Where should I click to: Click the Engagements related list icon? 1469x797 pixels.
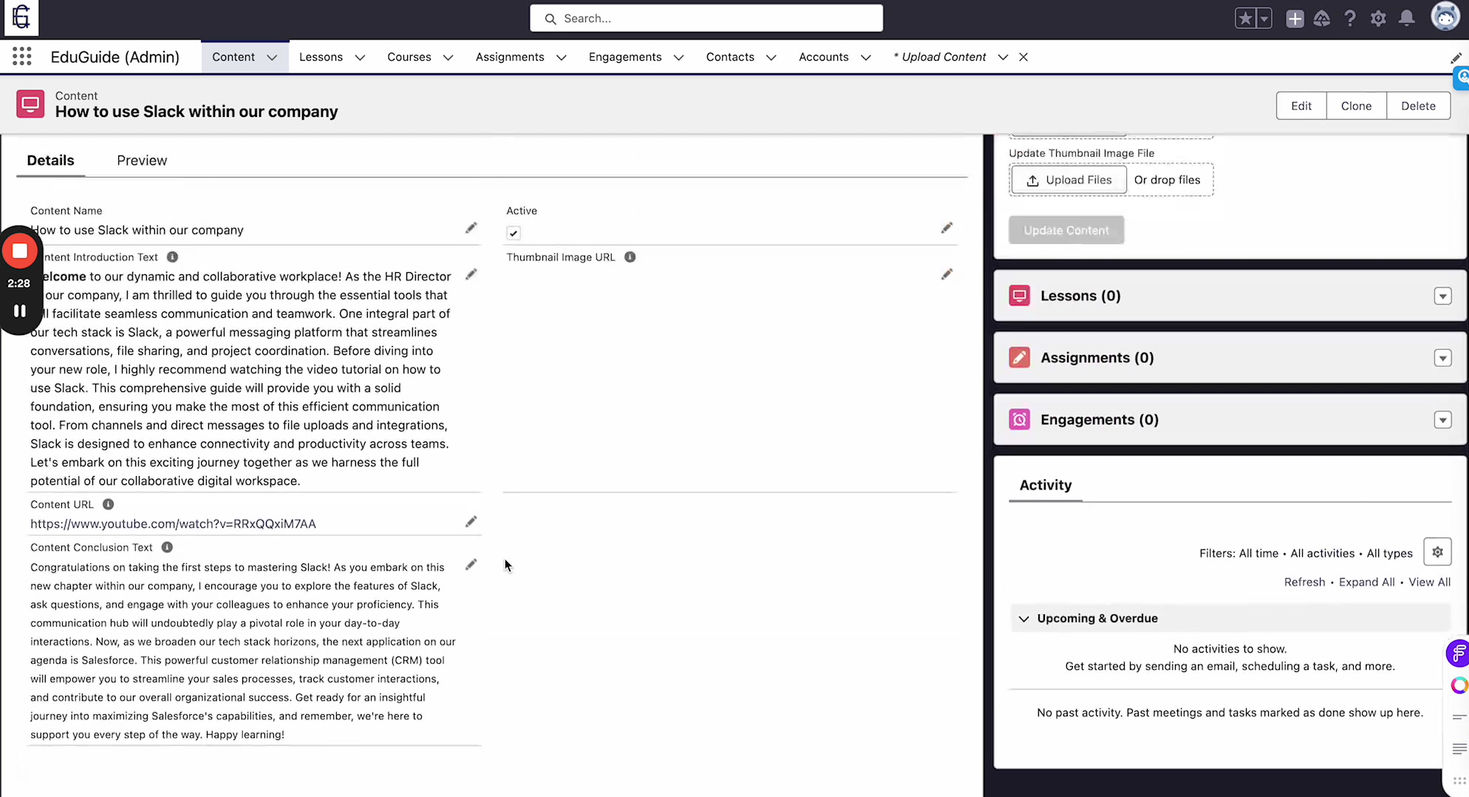1019,420
